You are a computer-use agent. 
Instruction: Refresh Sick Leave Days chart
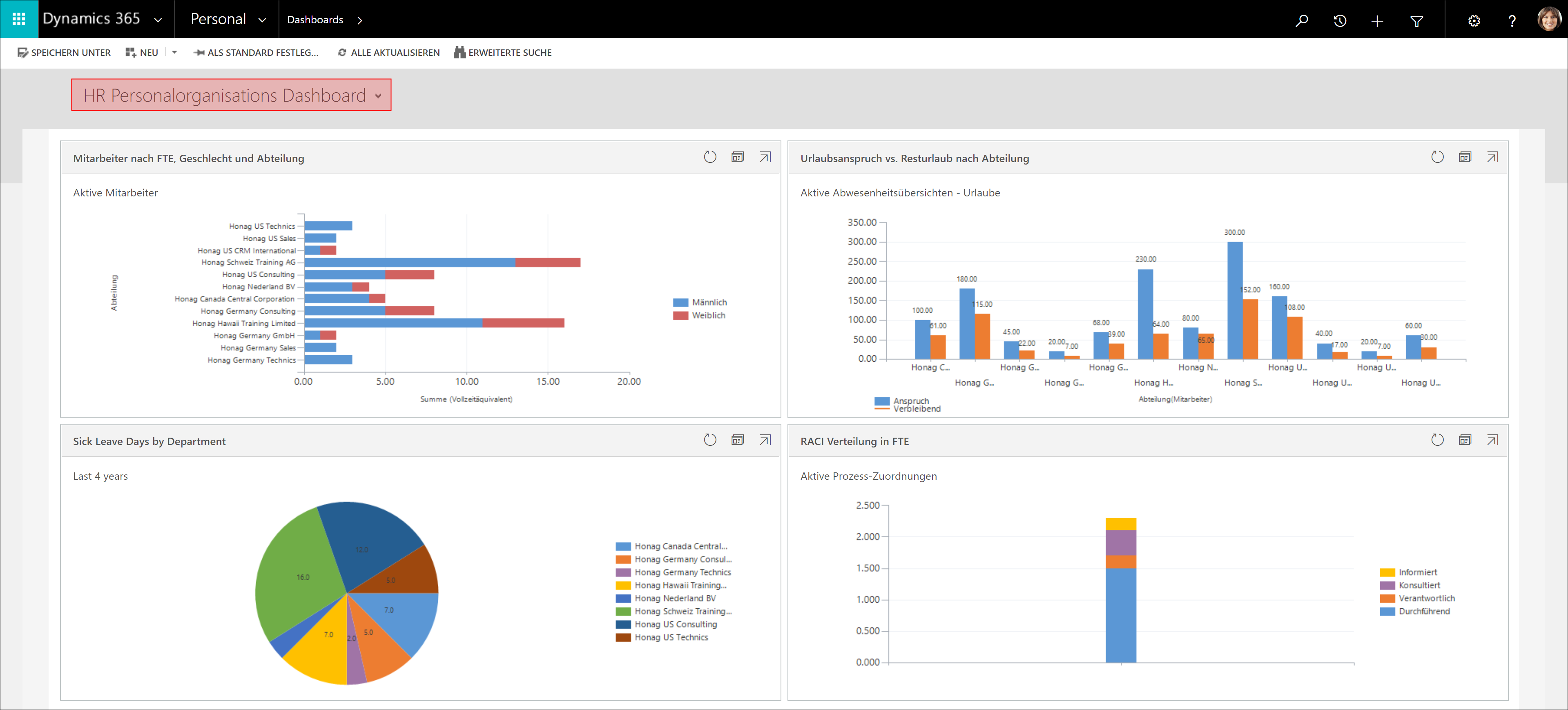pos(710,440)
